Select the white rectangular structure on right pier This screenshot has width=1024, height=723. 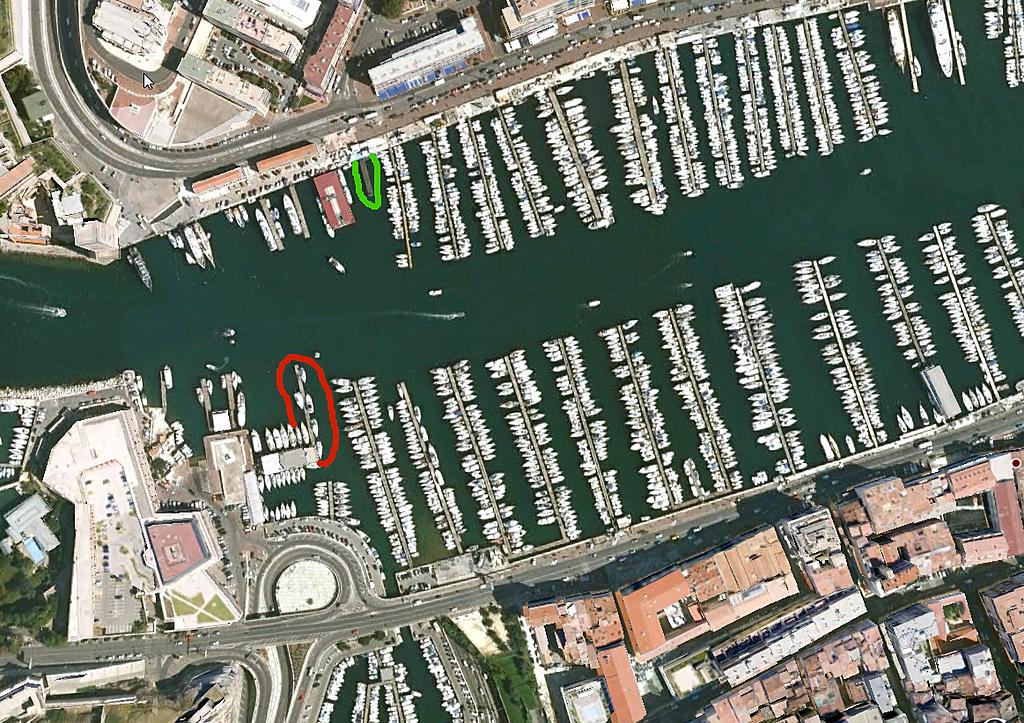coord(941,391)
